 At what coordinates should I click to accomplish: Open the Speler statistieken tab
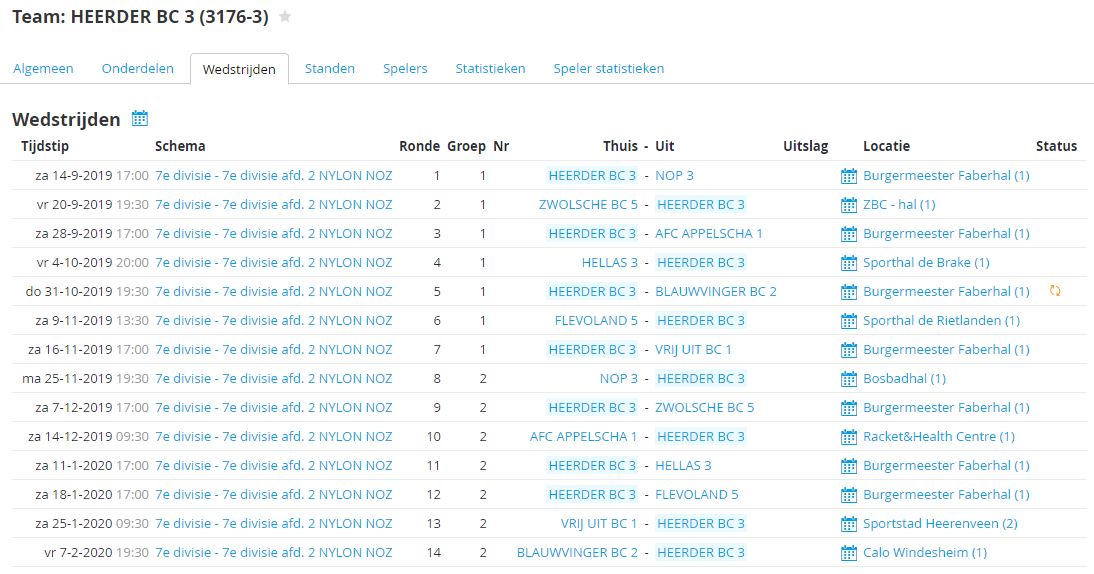(608, 69)
